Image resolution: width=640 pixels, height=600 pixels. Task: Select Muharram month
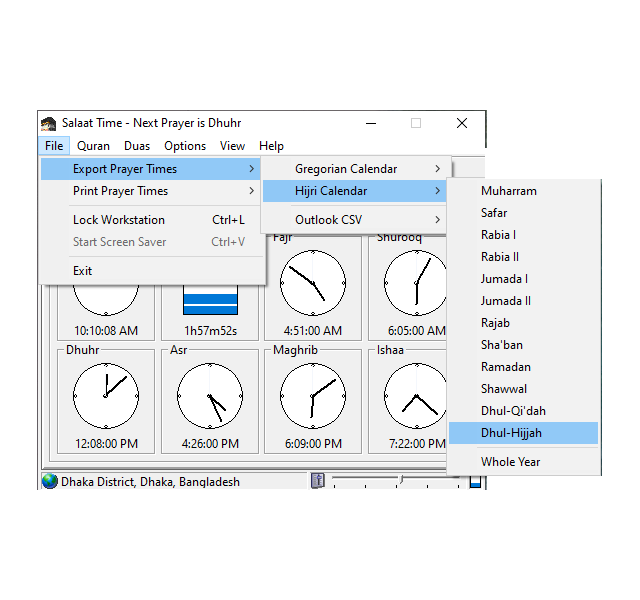point(523,191)
